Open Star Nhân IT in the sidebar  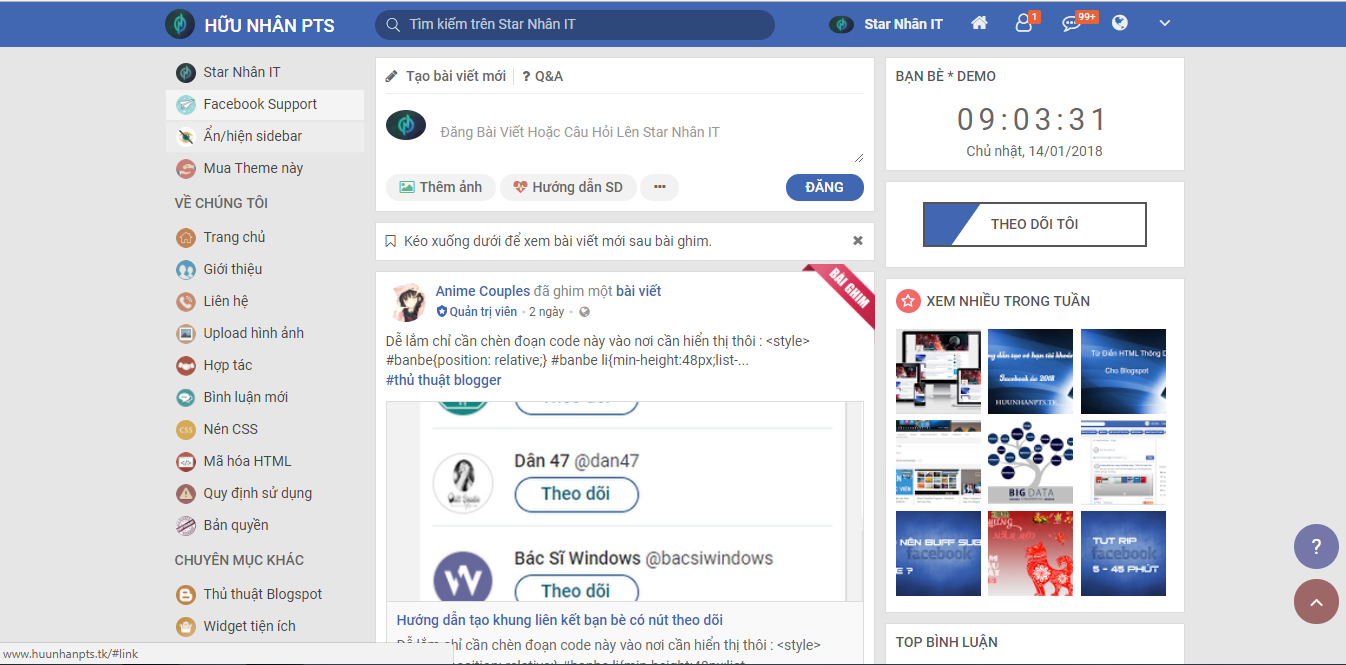(265, 72)
